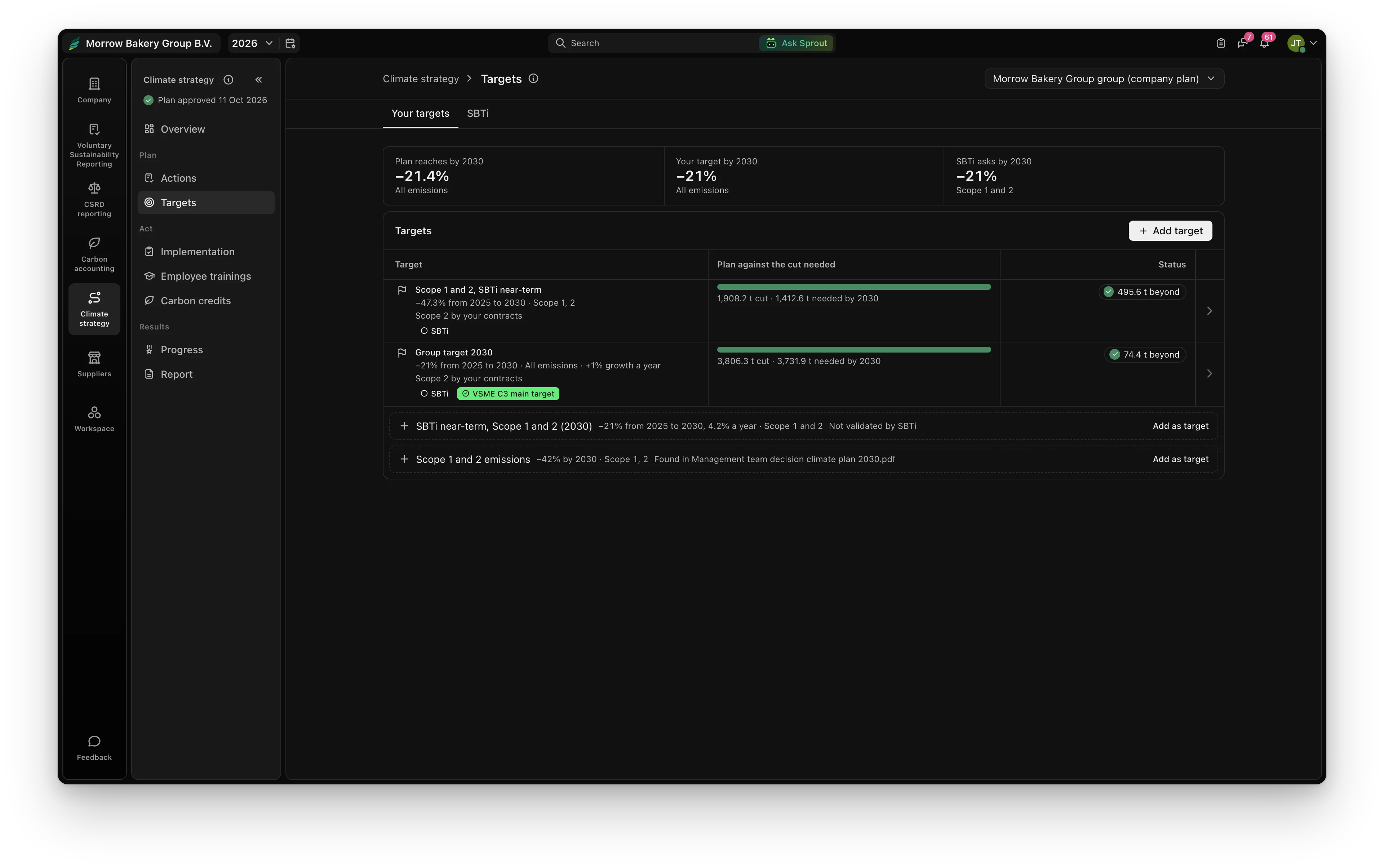Image resolution: width=1384 pixels, height=868 pixels.
Task: Open the Morrow Bakery Group company plan dropdown
Action: [x=1104, y=79]
